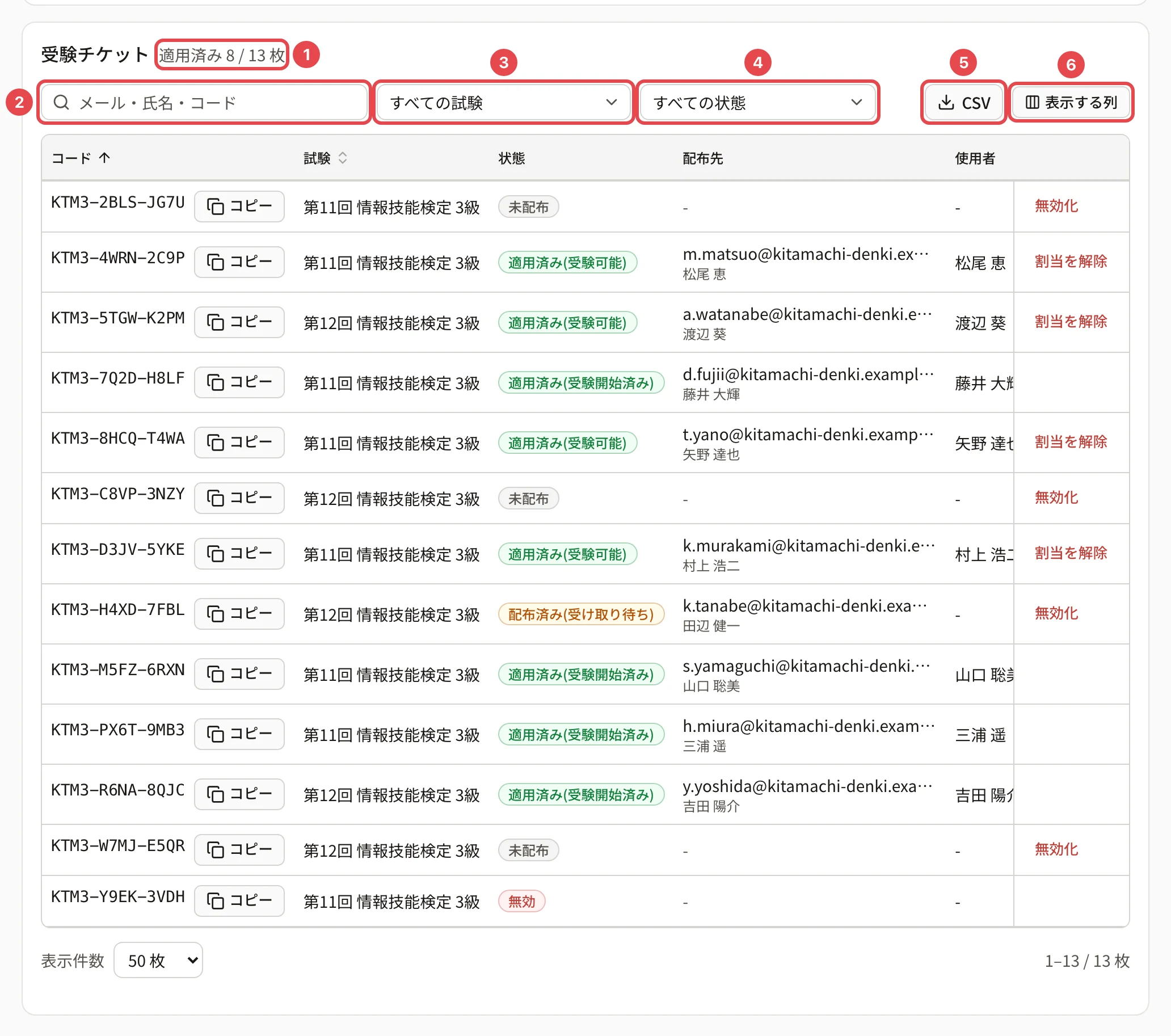Click the ticket code KTM3-PX6T-9MB3
1171x1036 pixels.
click(118, 731)
